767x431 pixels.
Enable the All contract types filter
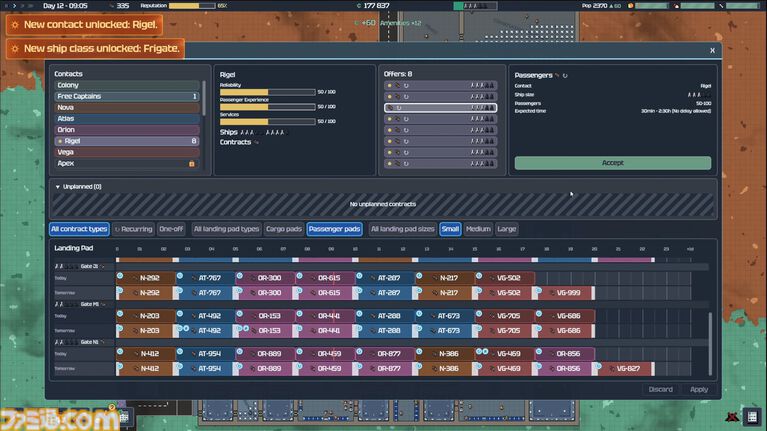pos(79,229)
